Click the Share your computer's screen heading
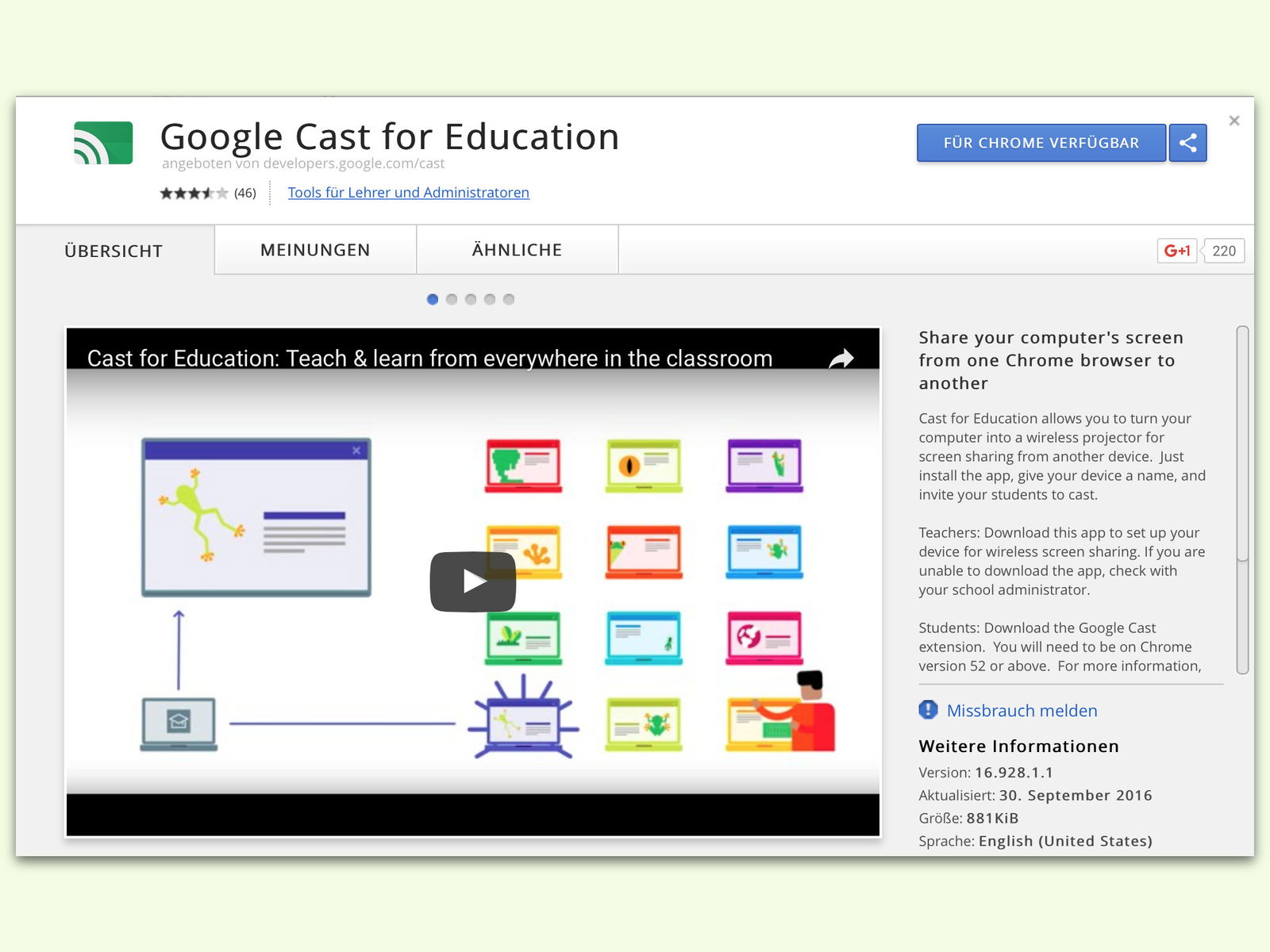Image resolution: width=1270 pixels, height=952 pixels. [x=1051, y=360]
